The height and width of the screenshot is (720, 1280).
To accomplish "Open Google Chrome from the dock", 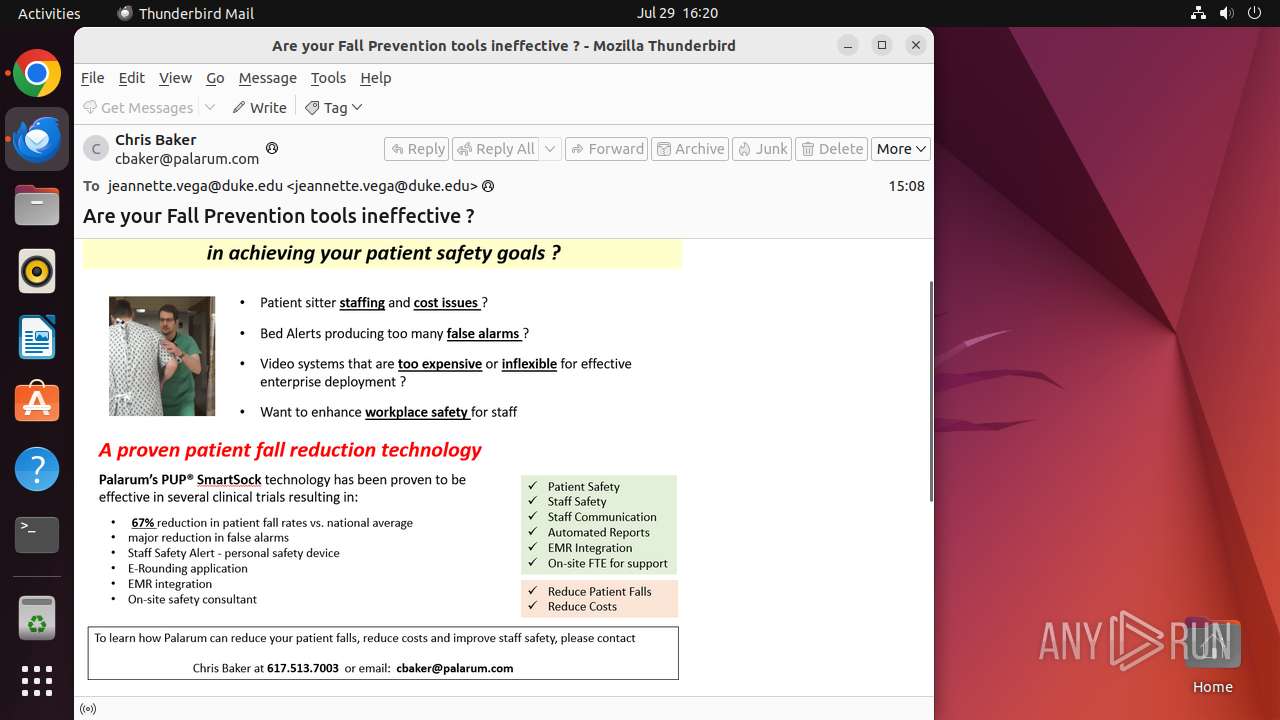I will click(37, 74).
